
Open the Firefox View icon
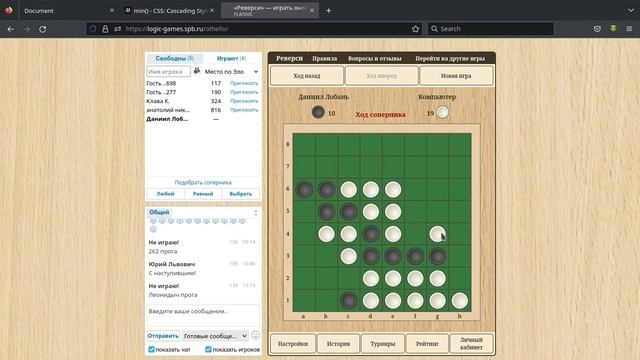pos(9,10)
